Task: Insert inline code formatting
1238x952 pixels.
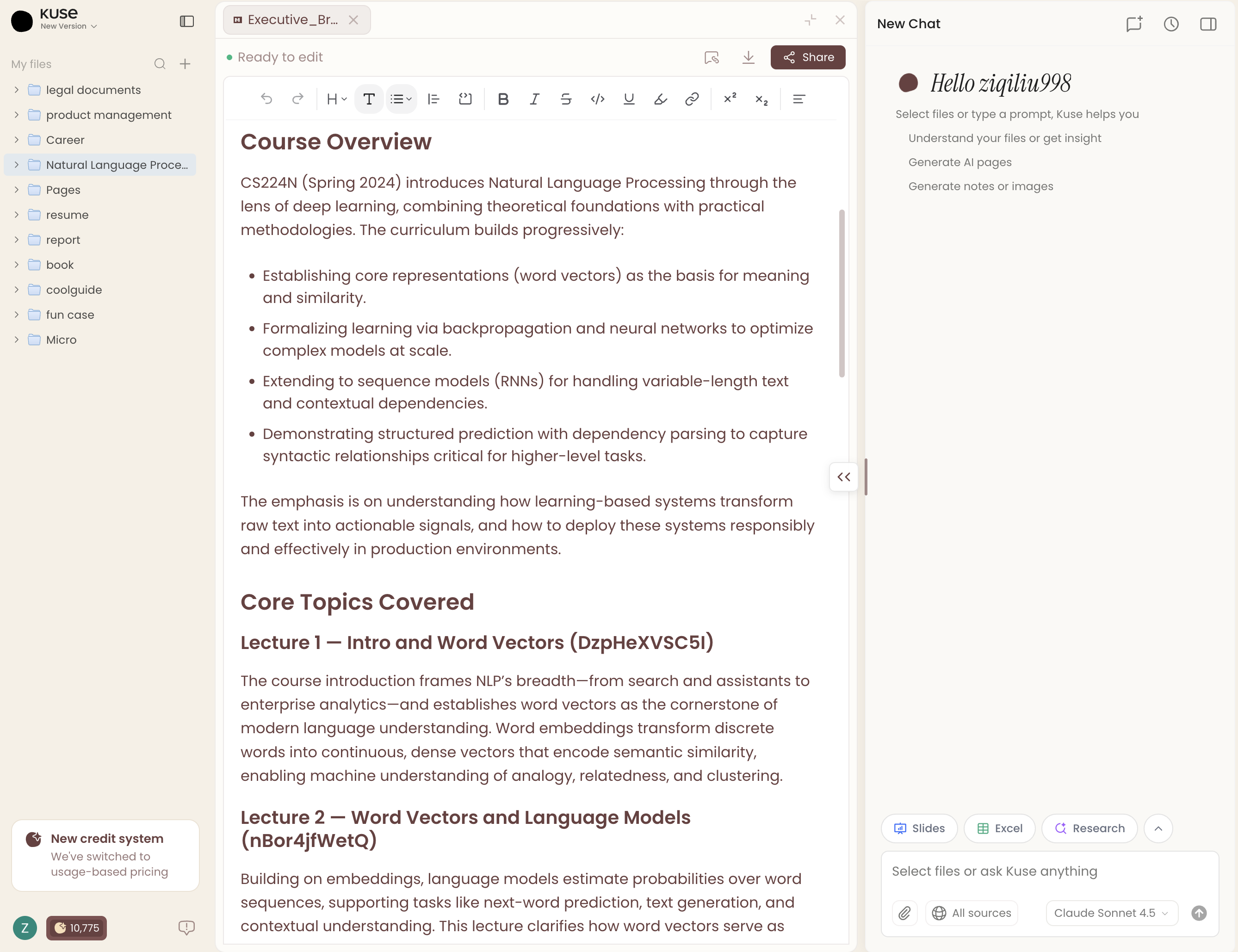Action: (x=597, y=99)
